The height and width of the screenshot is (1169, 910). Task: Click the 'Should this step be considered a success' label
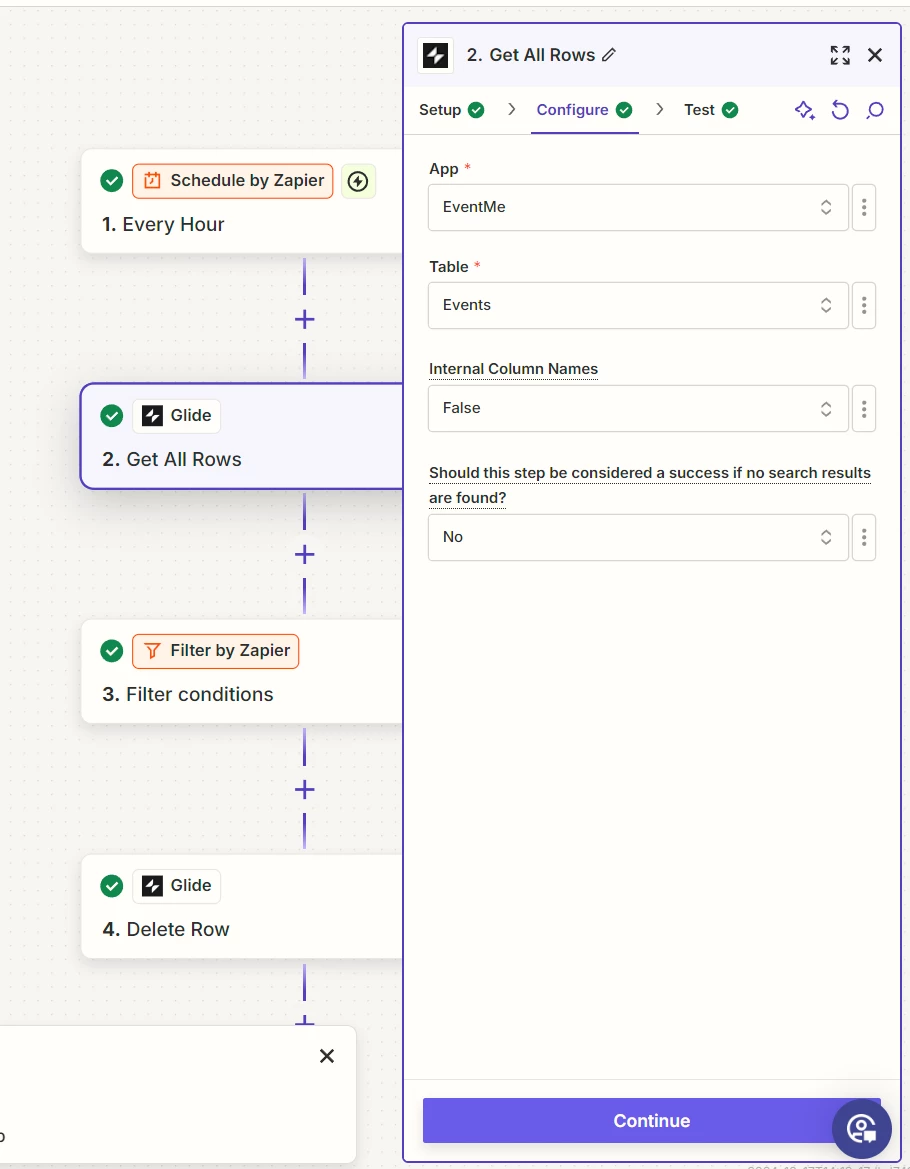tap(650, 485)
